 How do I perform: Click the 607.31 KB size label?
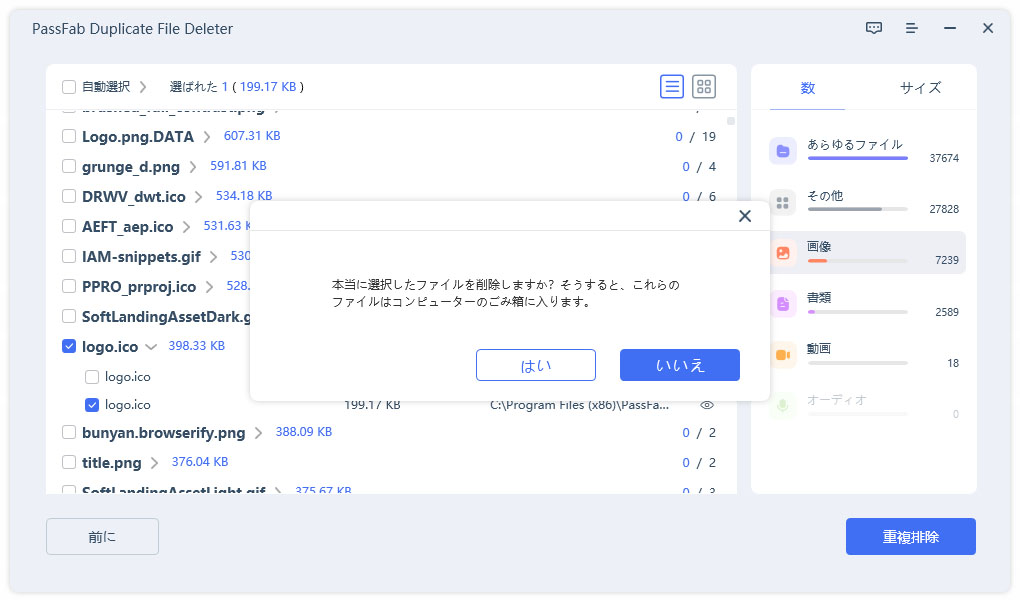point(252,135)
